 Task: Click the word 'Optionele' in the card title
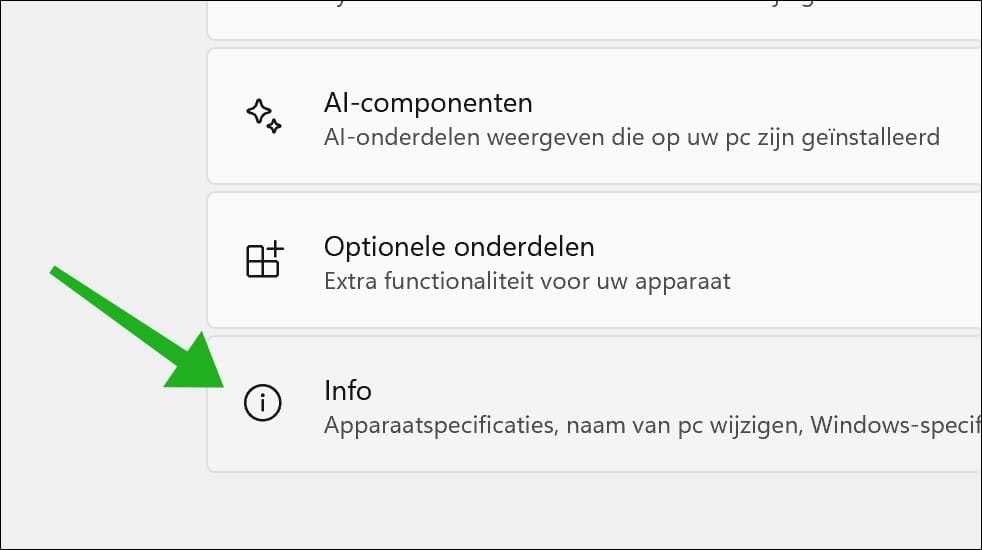click(x=386, y=246)
